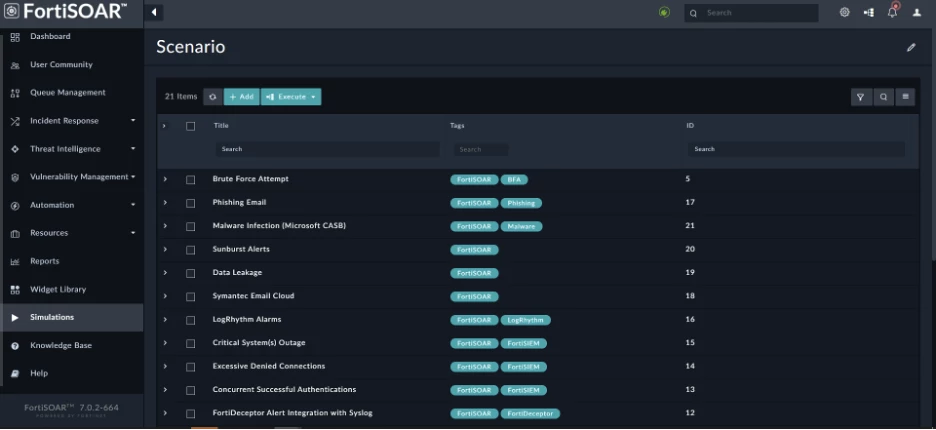Open the Data Leakage scenario
The height and width of the screenshot is (430, 936).
[x=237, y=272]
